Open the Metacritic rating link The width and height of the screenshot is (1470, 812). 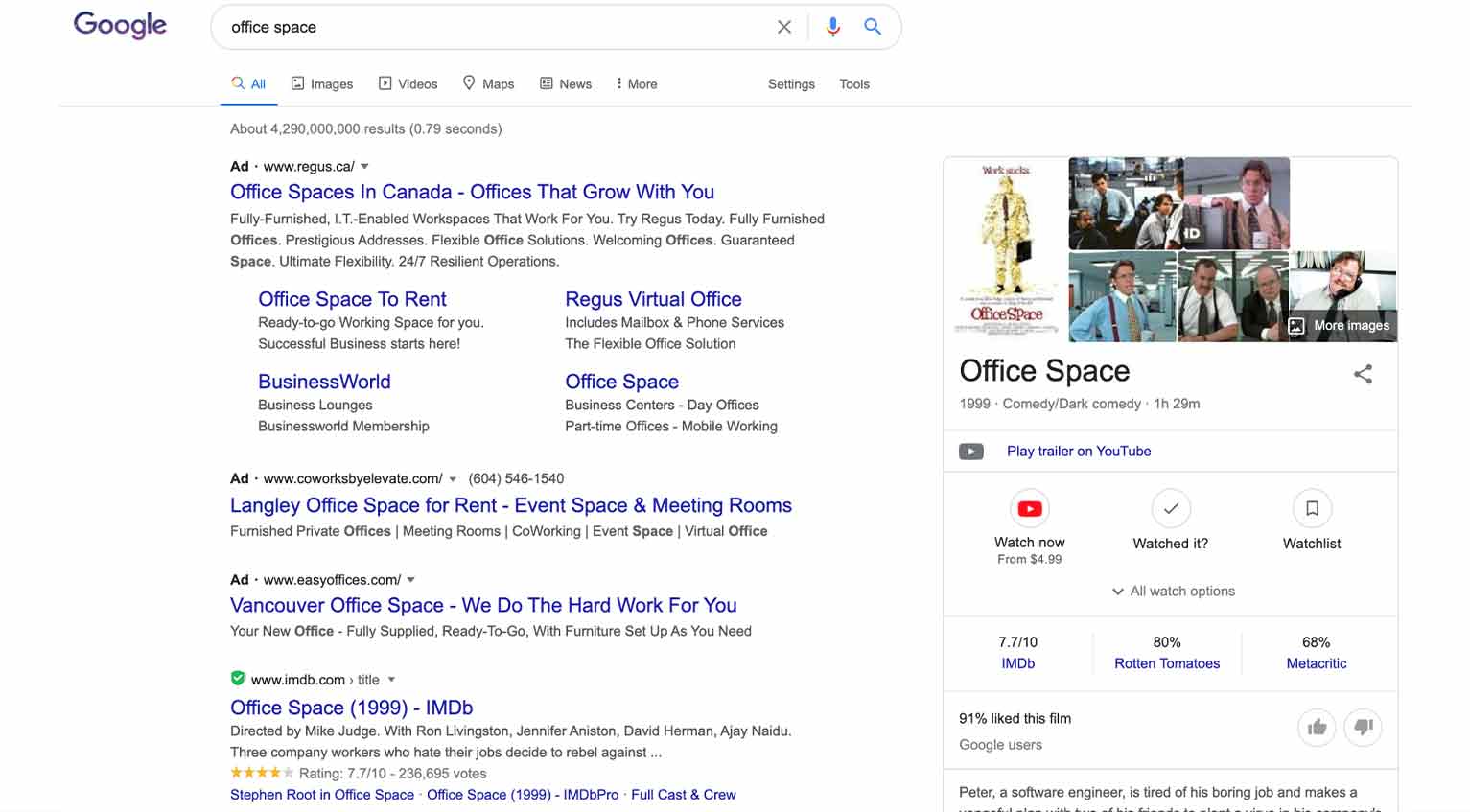pyautogui.click(x=1317, y=663)
